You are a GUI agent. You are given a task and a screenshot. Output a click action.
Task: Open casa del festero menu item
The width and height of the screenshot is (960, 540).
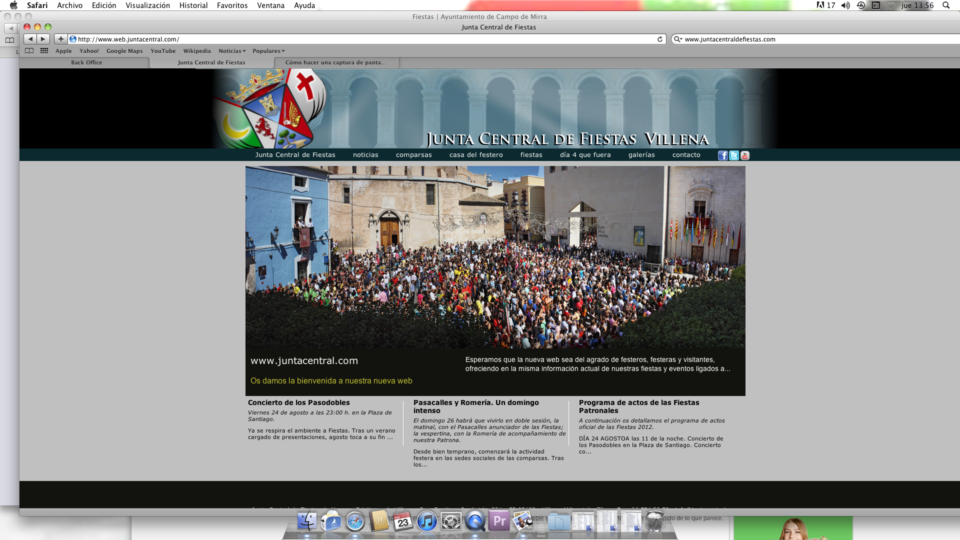(x=476, y=155)
